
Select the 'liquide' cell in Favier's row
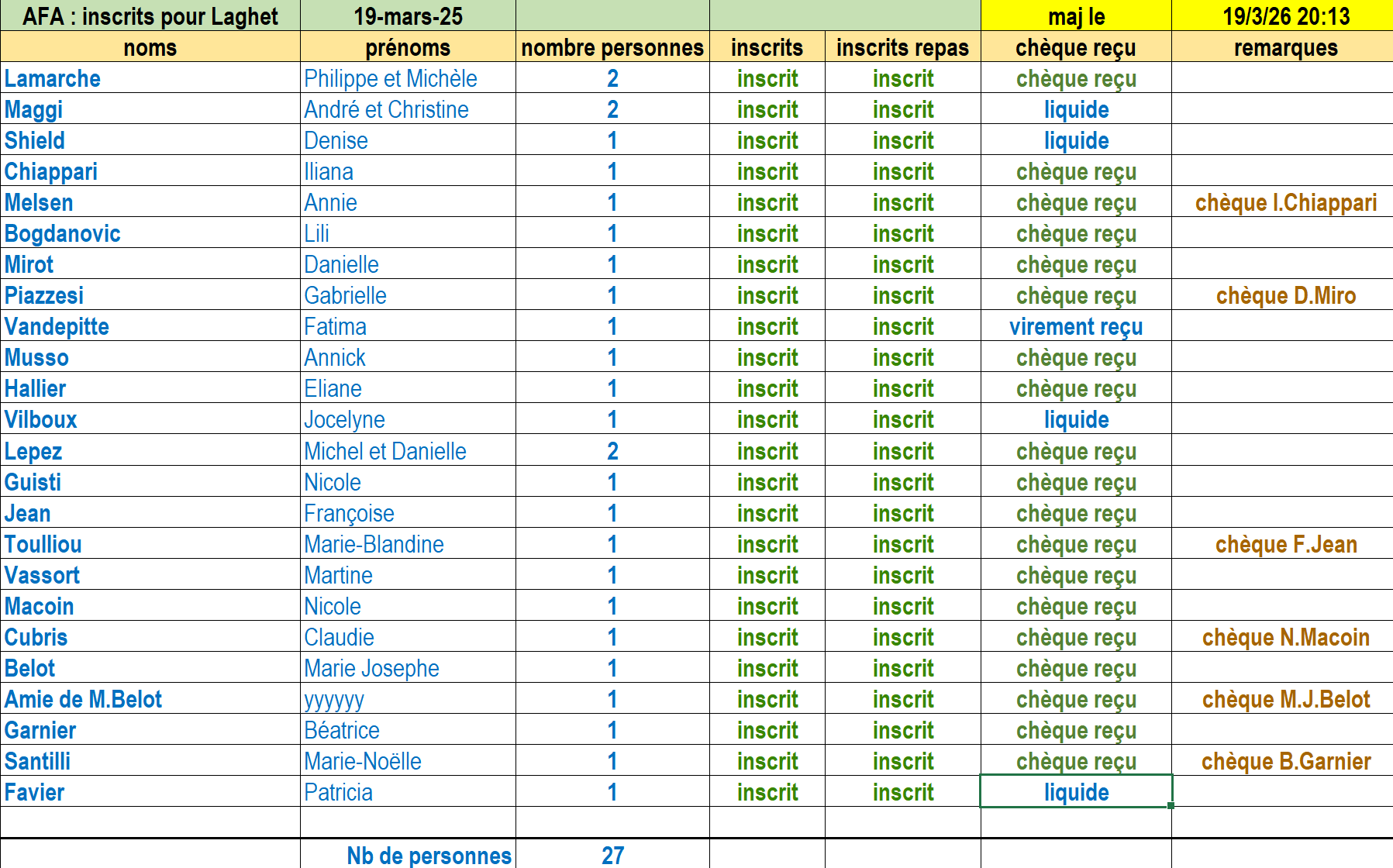[1076, 792]
